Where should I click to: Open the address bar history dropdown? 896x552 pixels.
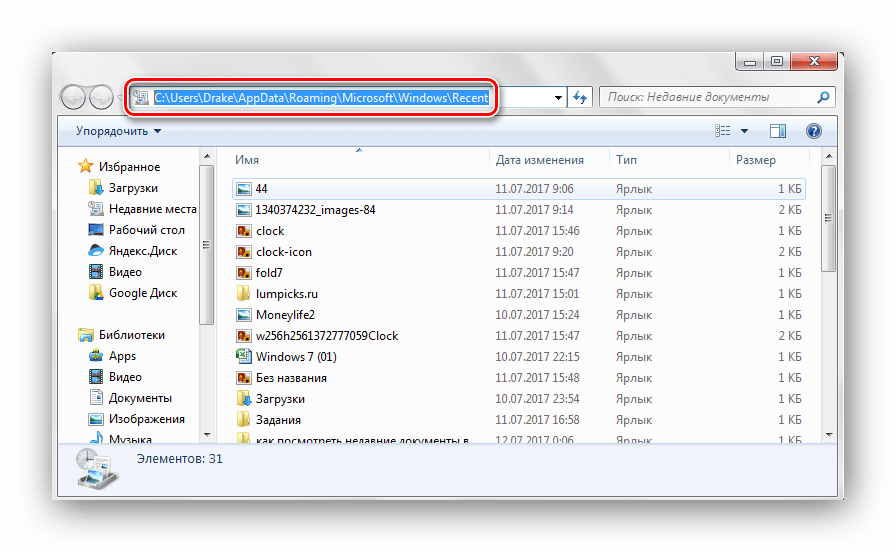coord(558,98)
